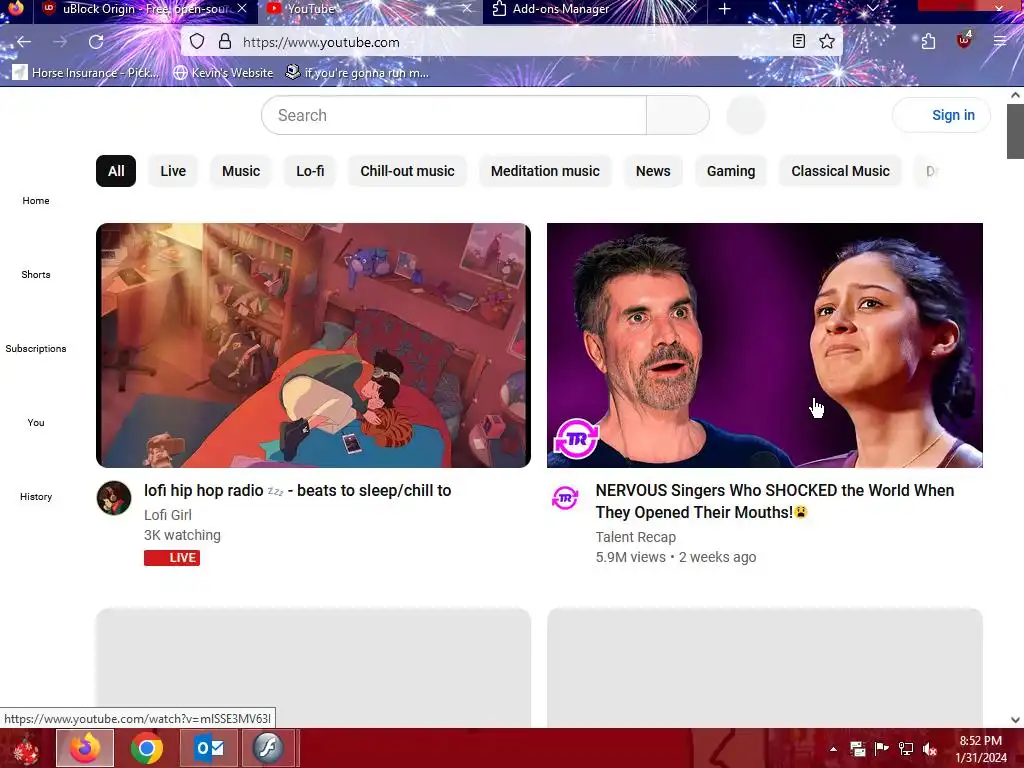Screen dimensions: 1024x768
Task: Click the Talent Recap channel name
Action: click(x=635, y=537)
